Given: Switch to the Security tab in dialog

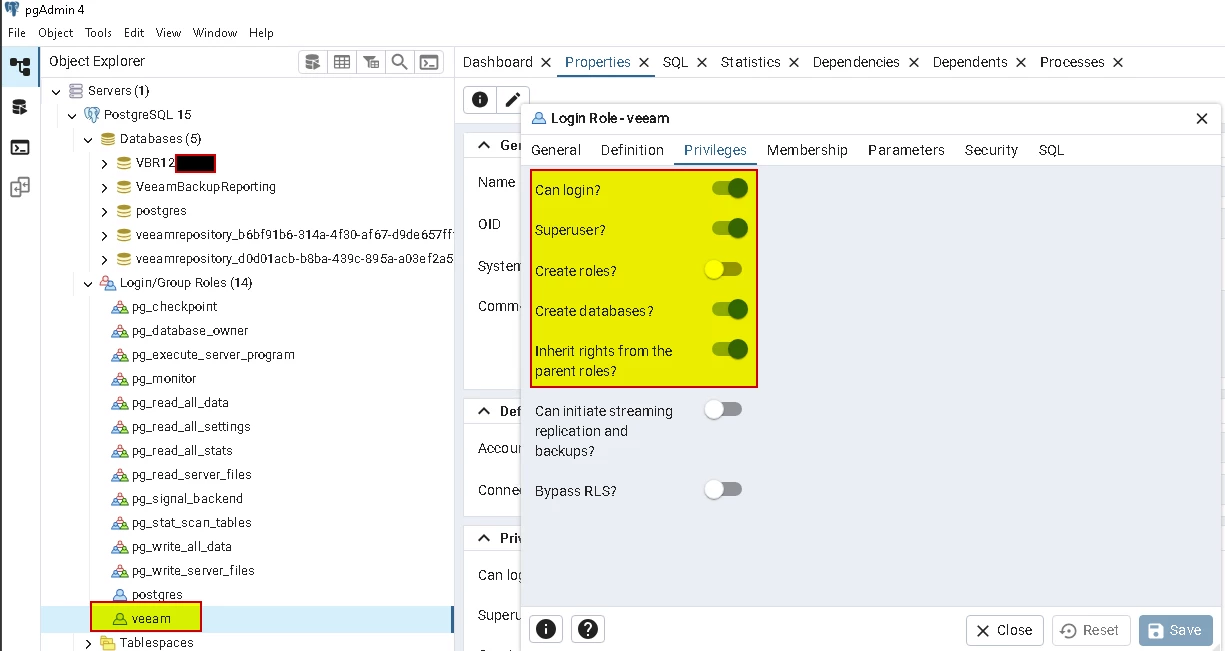Looking at the screenshot, I should (991, 150).
